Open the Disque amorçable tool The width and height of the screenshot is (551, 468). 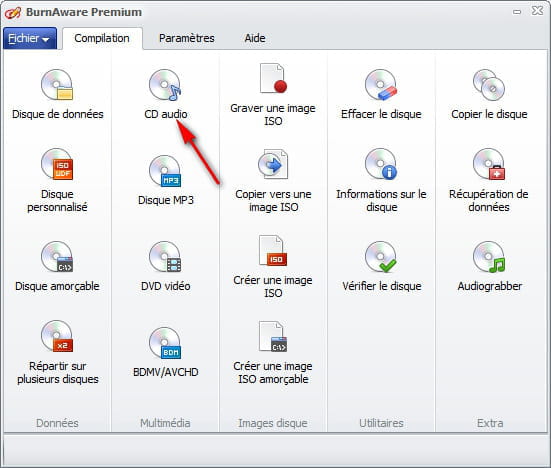point(57,266)
